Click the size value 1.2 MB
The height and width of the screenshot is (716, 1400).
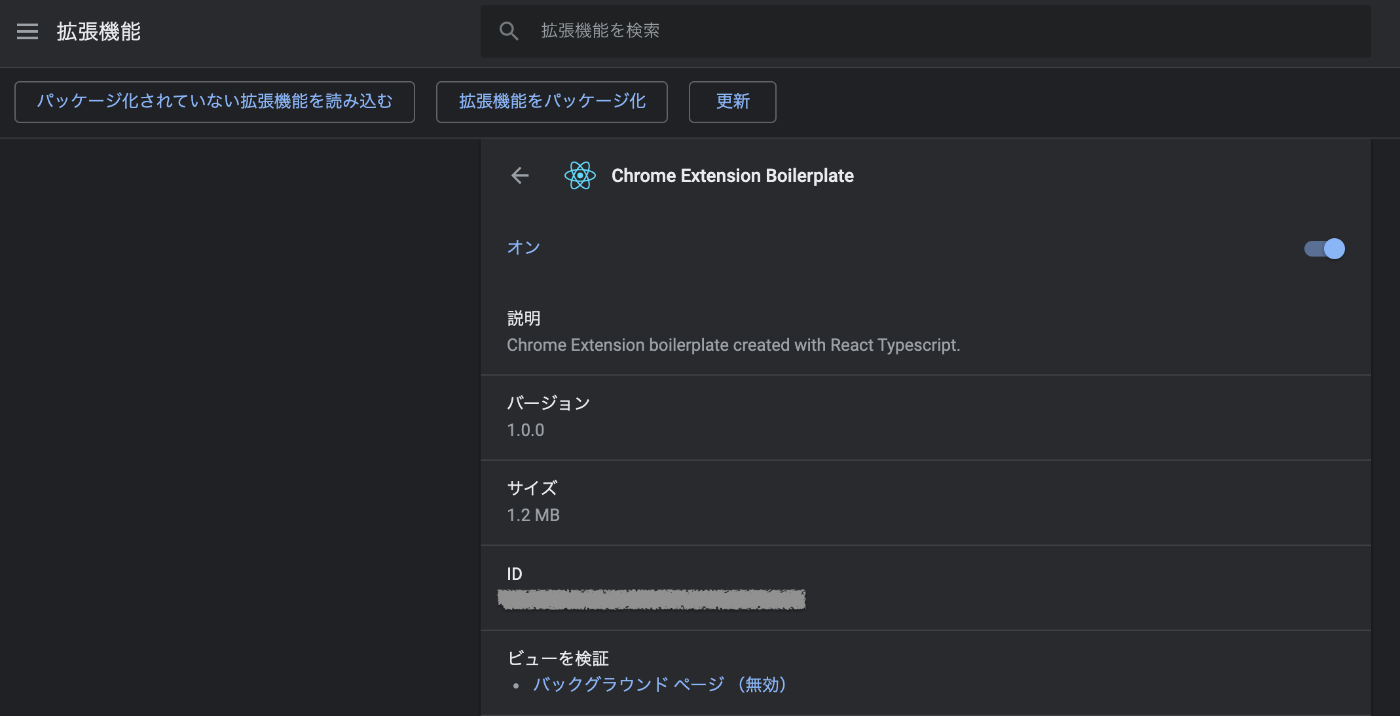click(533, 515)
